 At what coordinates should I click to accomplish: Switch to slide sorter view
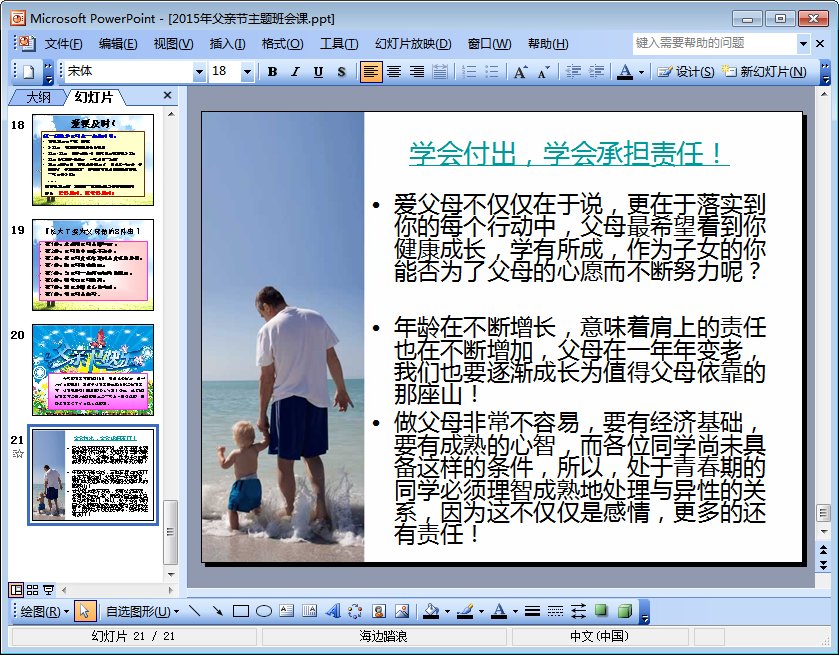click(x=33, y=590)
